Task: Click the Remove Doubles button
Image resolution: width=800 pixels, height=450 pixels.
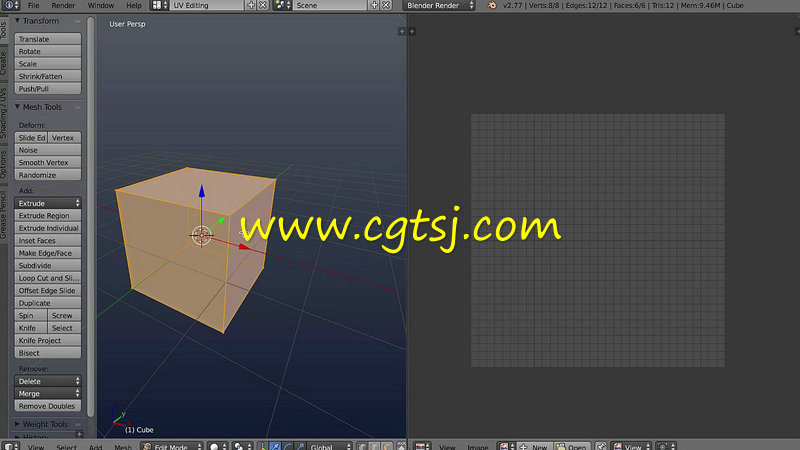Action: tap(47, 406)
